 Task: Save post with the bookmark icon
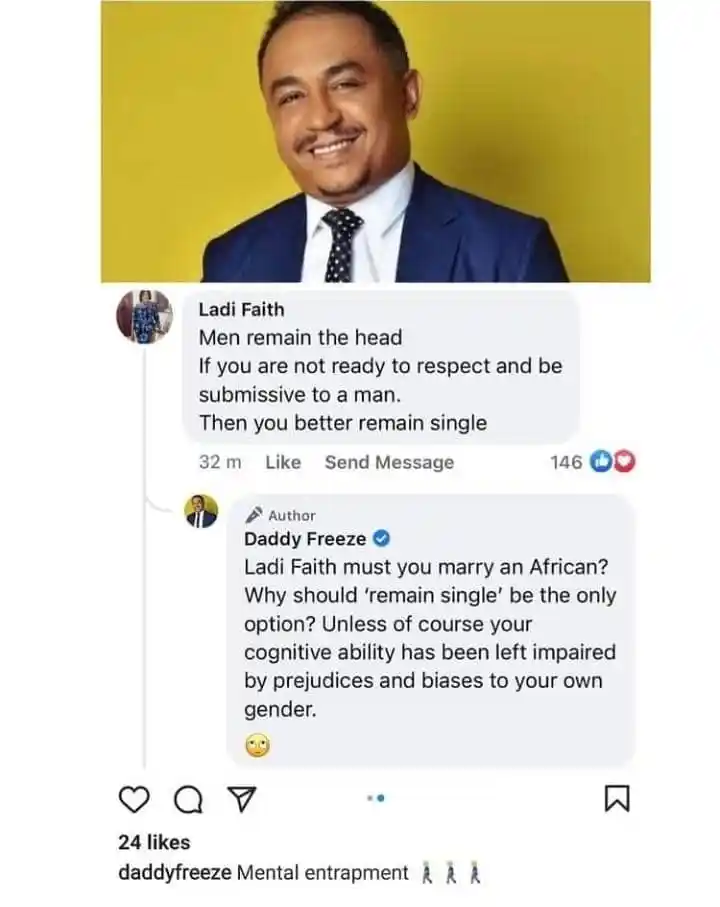[x=616, y=798]
